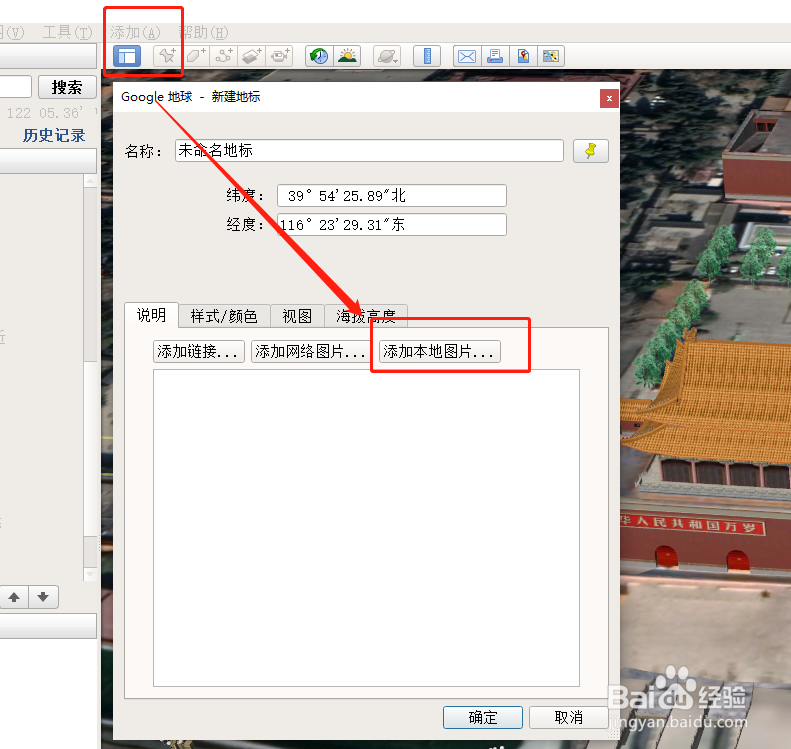This screenshot has width=791, height=749.
Task: Confirm with the 确定 button
Action: 483,717
